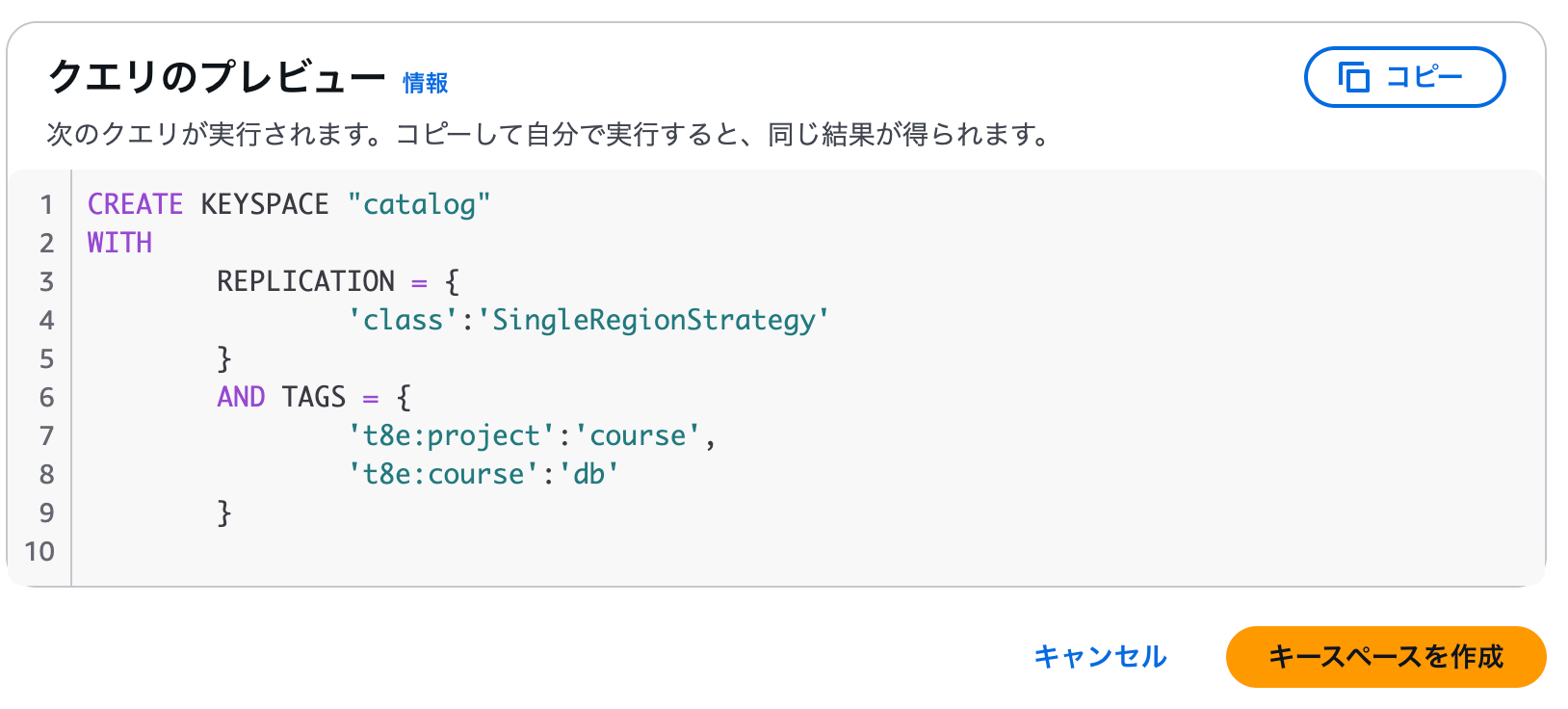The image size is (1568, 709).
Task: Click the コピー button label
Action: (1424, 77)
